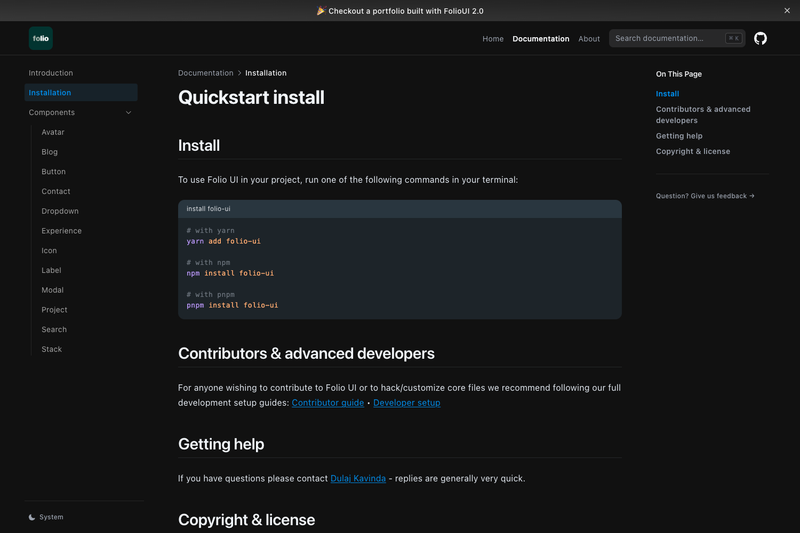
Task: Click the '# with pnpm' comment line
Action: click(210, 295)
